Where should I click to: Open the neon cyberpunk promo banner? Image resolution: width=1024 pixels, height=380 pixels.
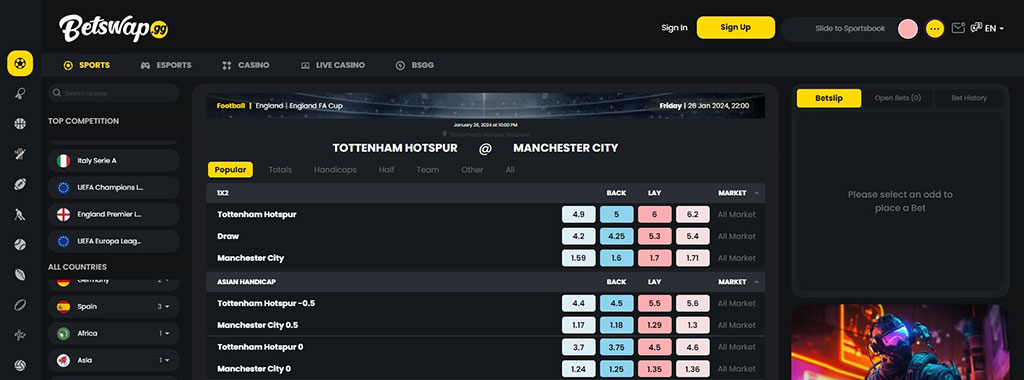(x=900, y=342)
